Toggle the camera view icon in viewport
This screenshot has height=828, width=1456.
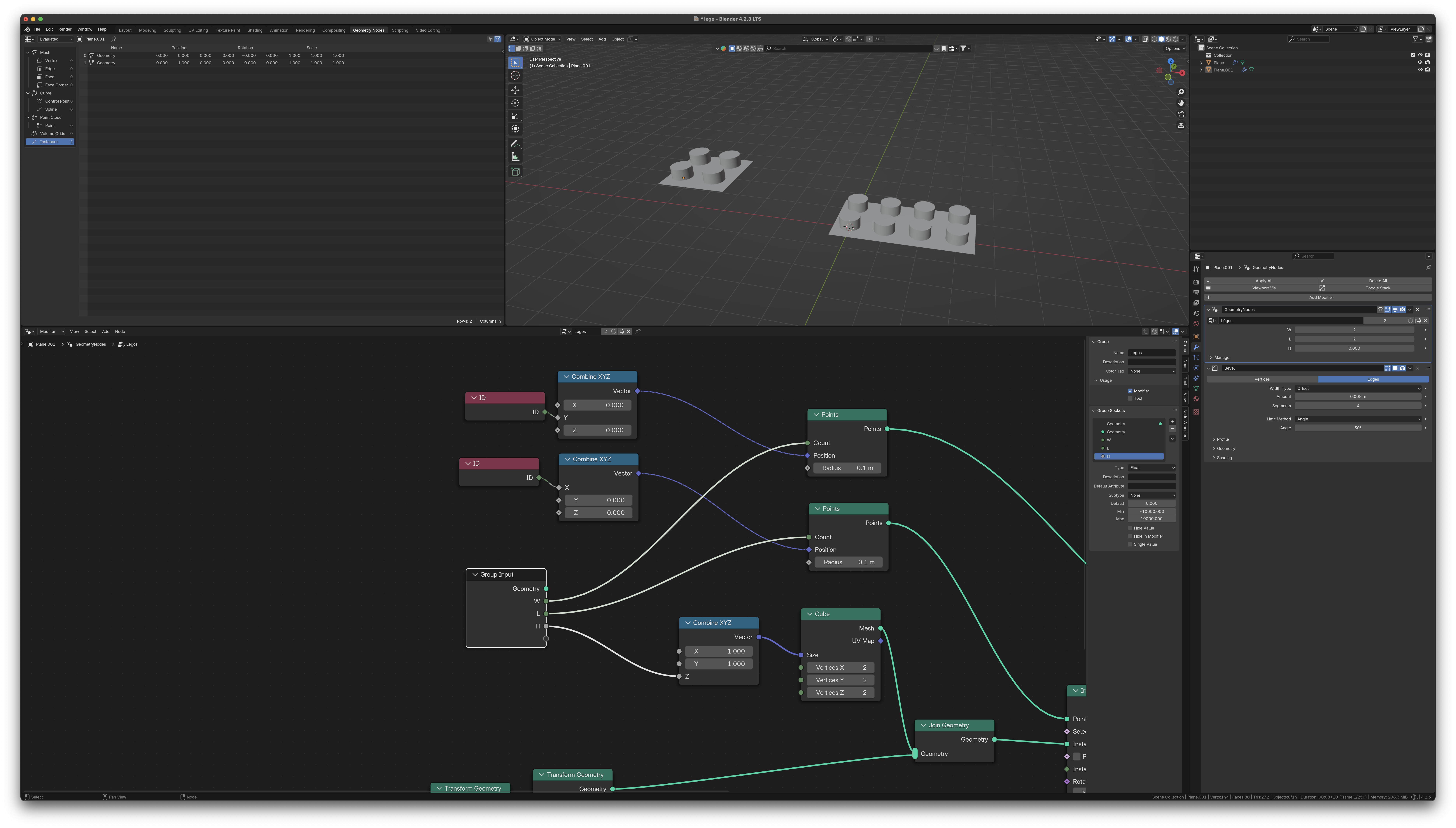click(1181, 114)
